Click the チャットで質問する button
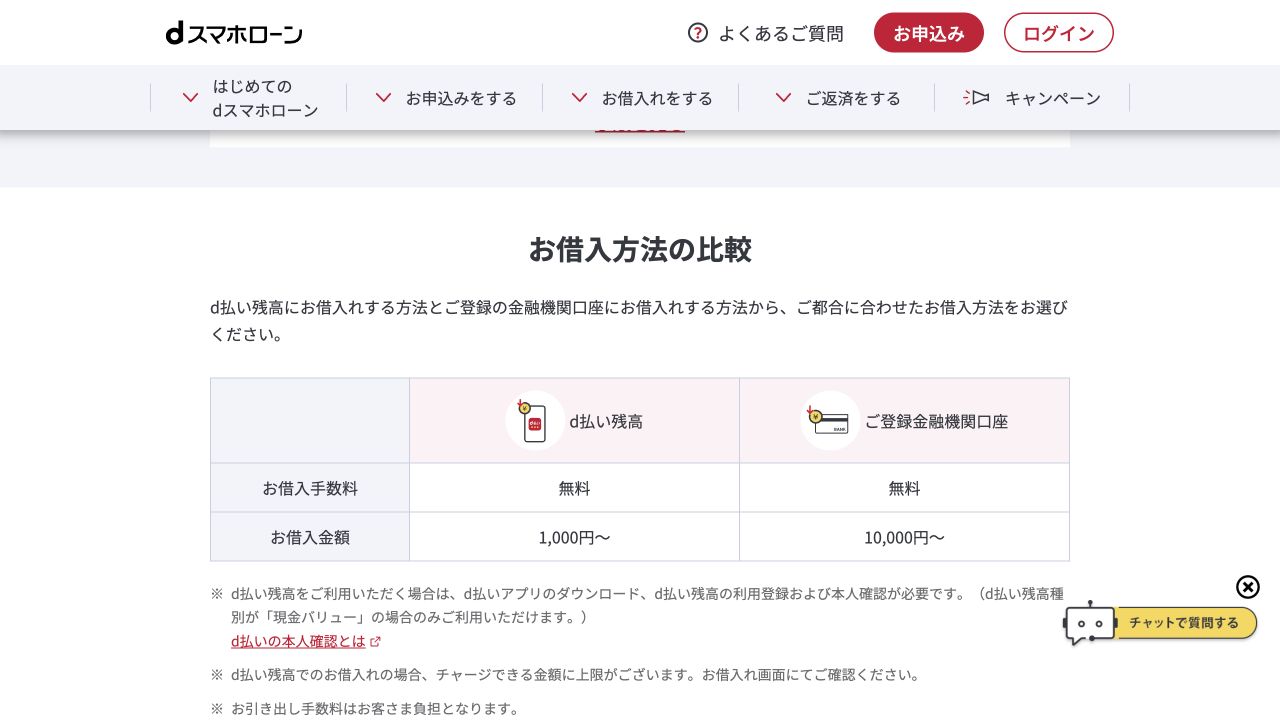Screen dimensions: 1280x720 tap(1184, 623)
